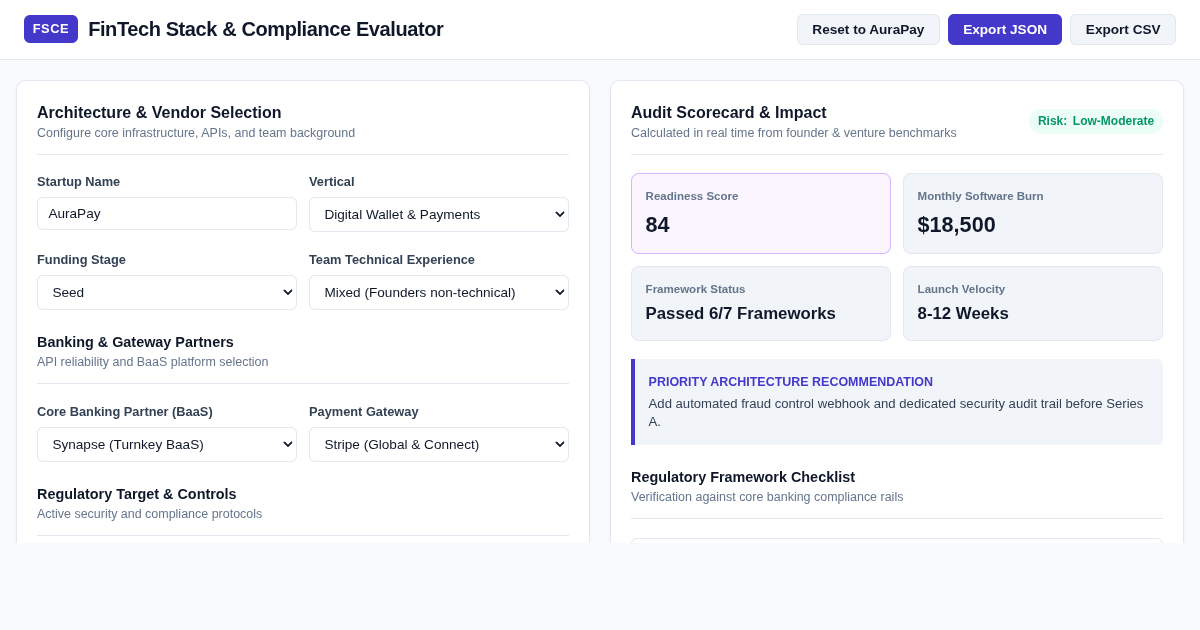
Task: Edit the Startup Name field
Action: pyautogui.click(x=167, y=213)
